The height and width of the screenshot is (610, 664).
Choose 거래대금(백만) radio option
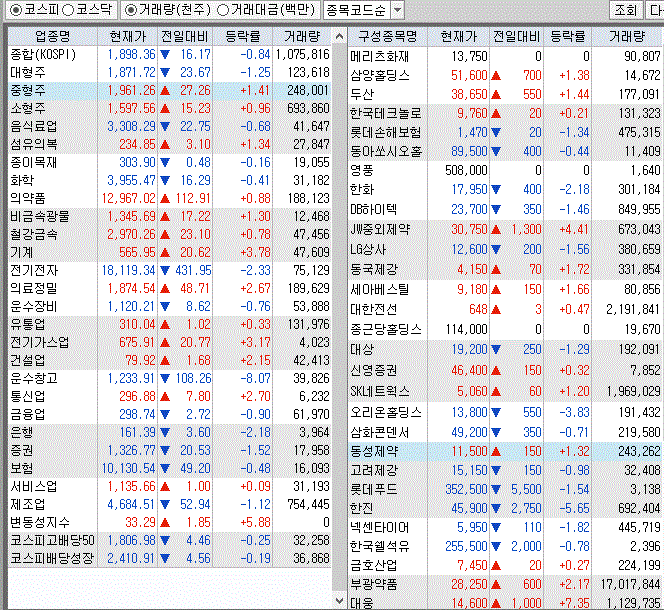pyautogui.click(x=223, y=10)
